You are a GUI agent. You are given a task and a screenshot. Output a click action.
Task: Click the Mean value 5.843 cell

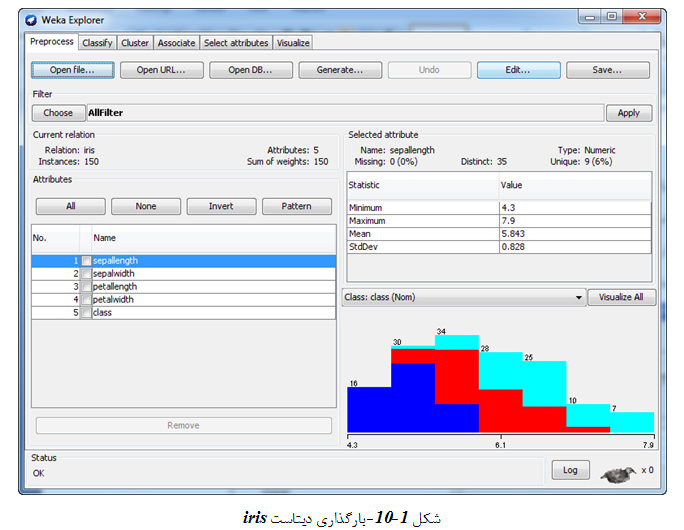pyautogui.click(x=575, y=234)
